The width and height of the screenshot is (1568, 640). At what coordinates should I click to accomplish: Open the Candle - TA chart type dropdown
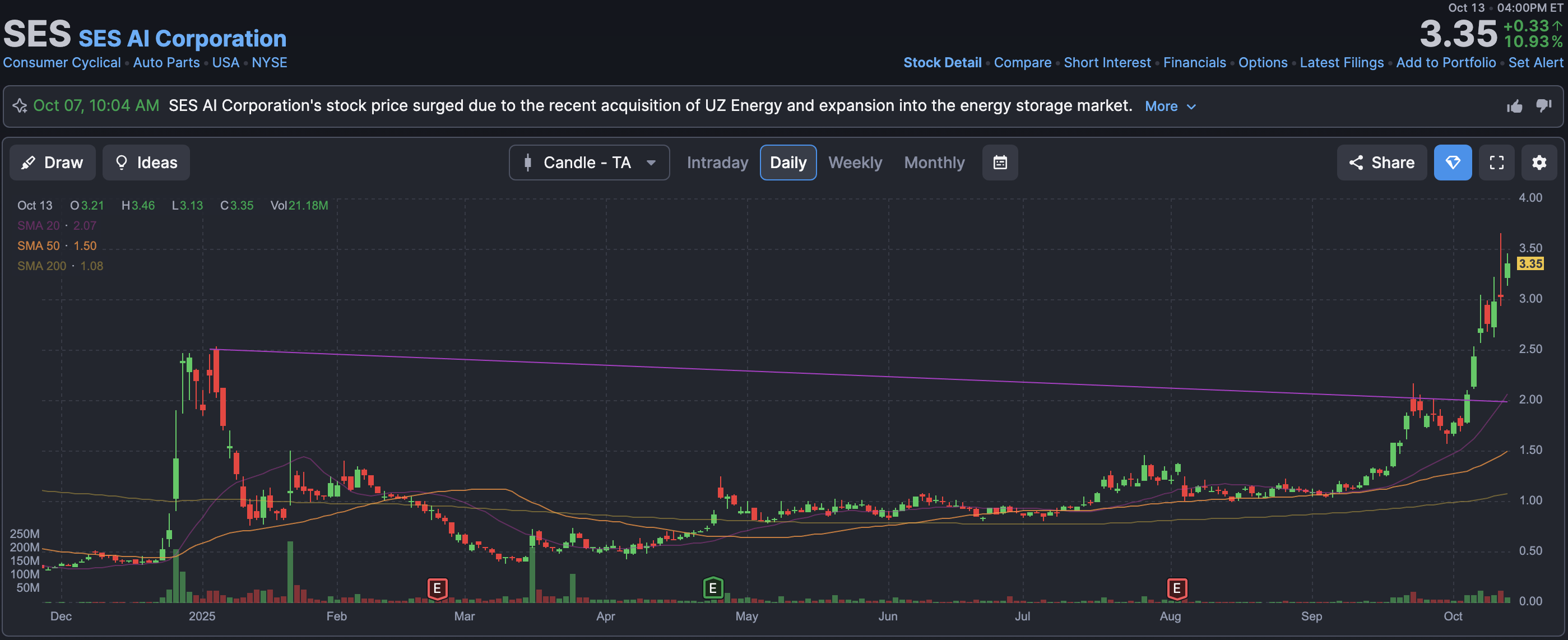tap(588, 163)
